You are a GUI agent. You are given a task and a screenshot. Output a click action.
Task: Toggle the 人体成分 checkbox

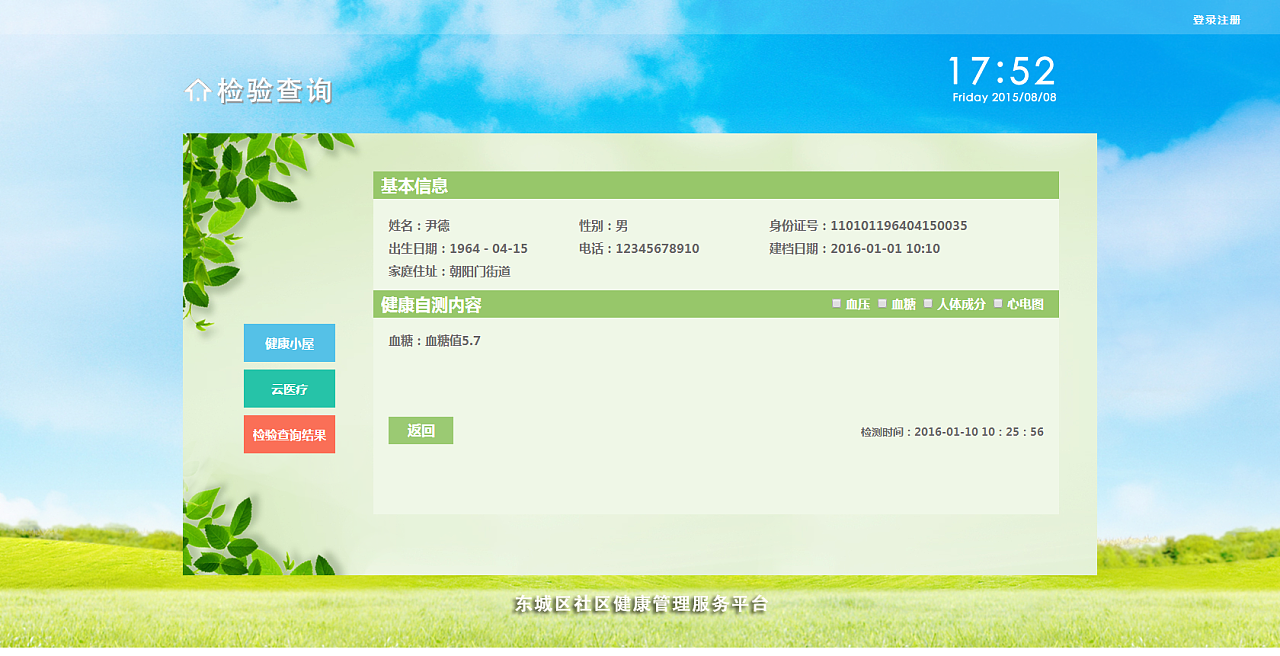pyautogui.click(x=930, y=304)
